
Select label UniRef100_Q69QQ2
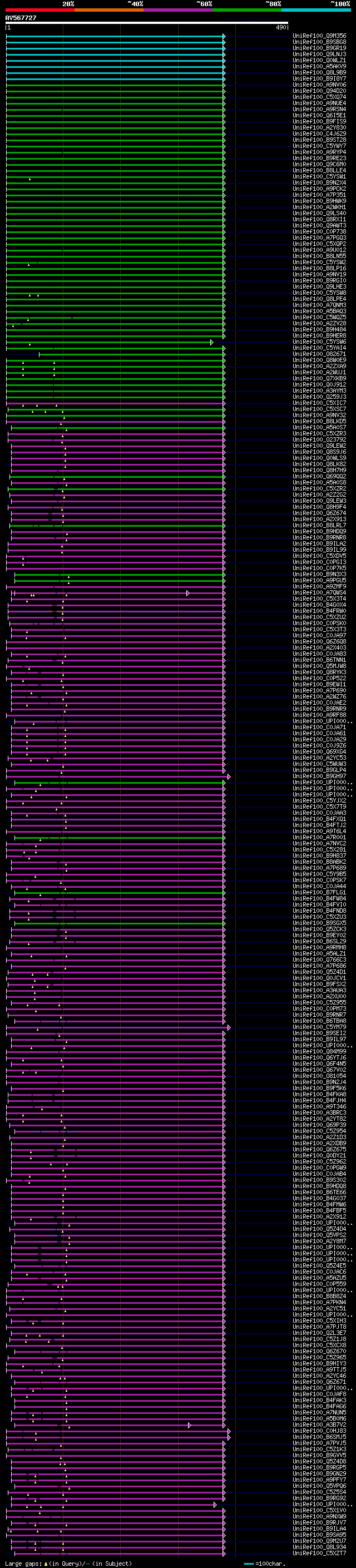[x=319, y=476]
